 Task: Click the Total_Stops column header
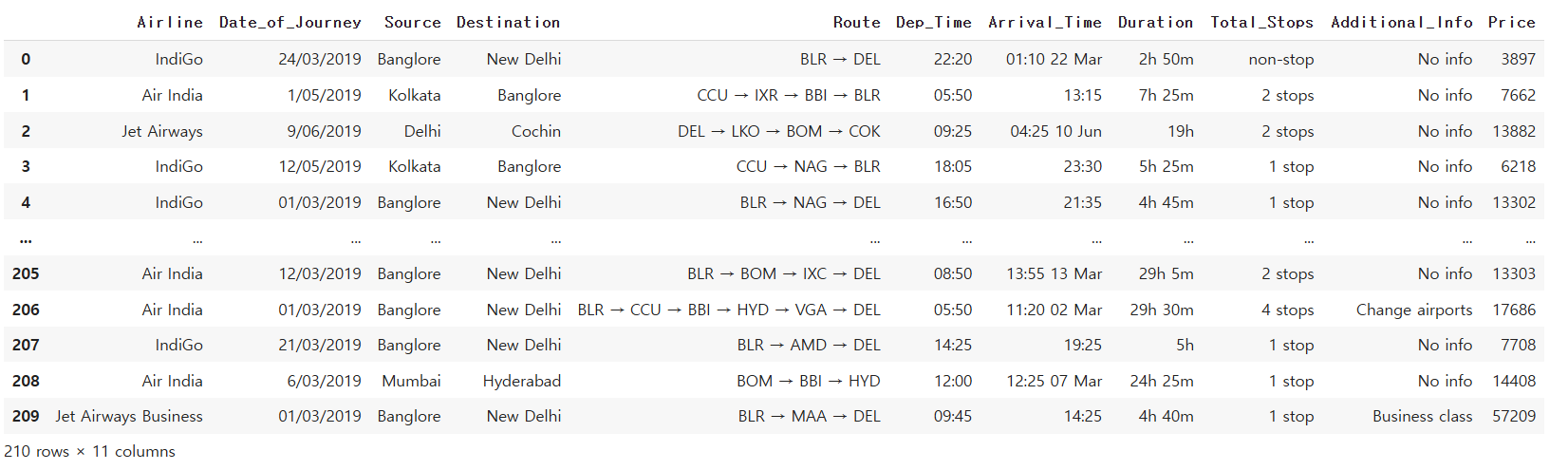click(x=1262, y=22)
